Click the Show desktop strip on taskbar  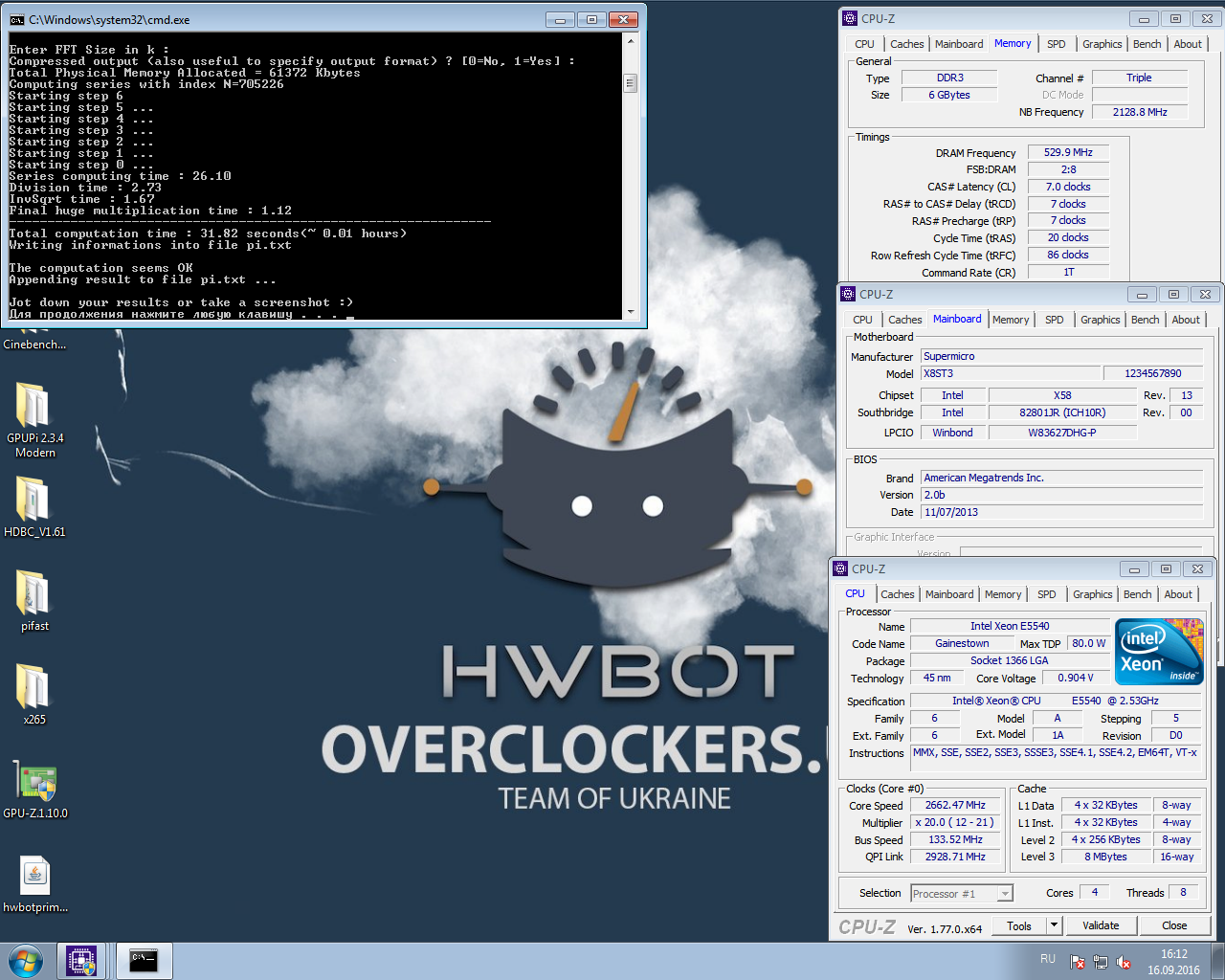(x=1218, y=961)
